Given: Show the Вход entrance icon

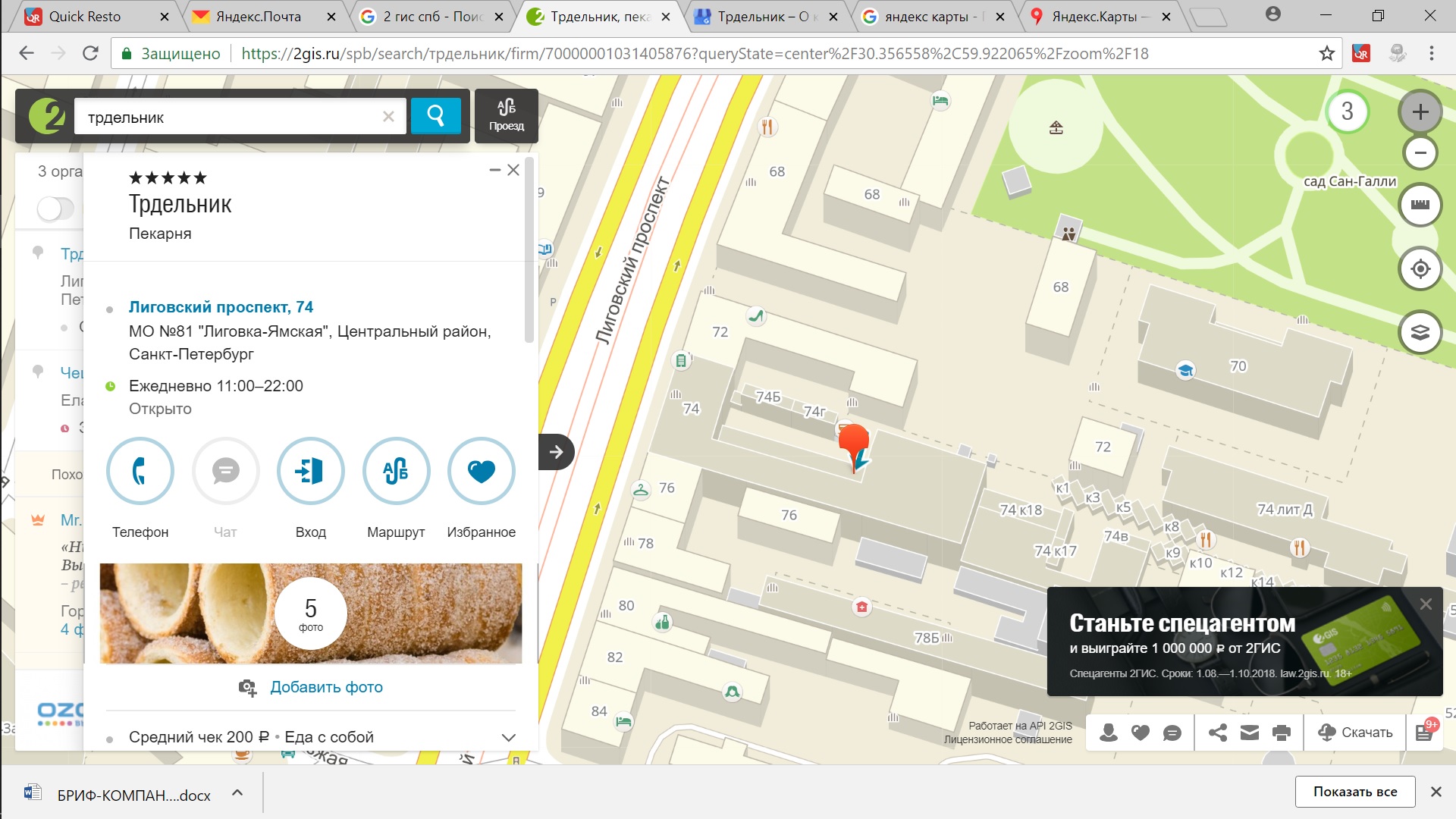Looking at the screenshot, I should point(311,471).
